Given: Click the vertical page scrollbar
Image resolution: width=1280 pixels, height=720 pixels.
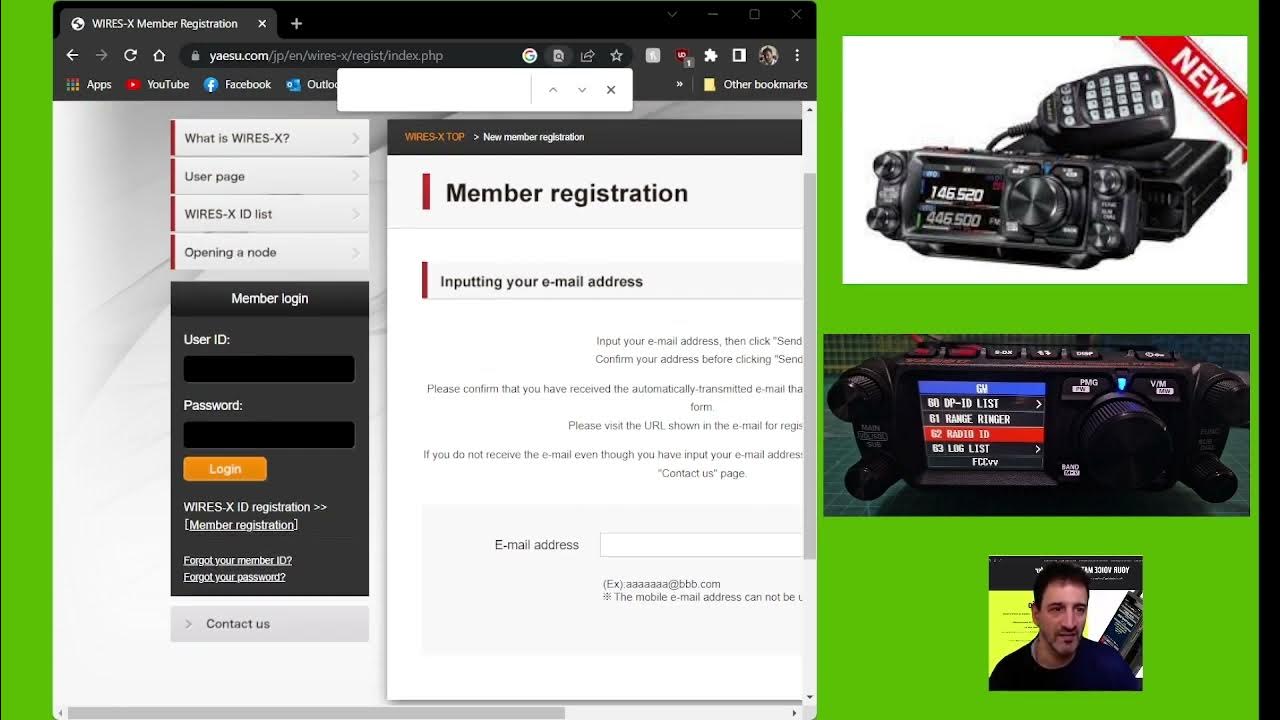Looking at the screenshot, I should (810, 365).
